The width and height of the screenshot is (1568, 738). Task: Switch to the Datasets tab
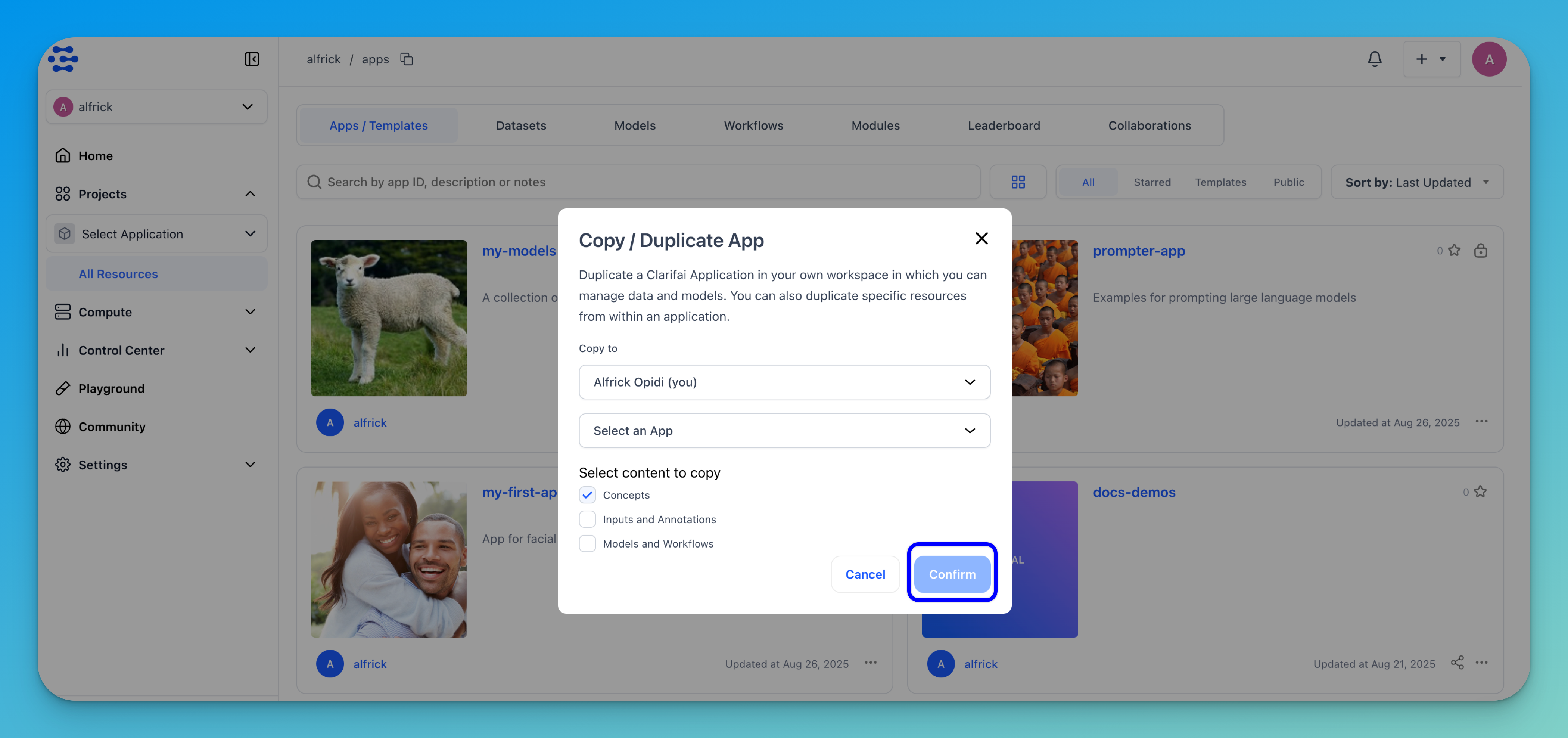(520, 125)
